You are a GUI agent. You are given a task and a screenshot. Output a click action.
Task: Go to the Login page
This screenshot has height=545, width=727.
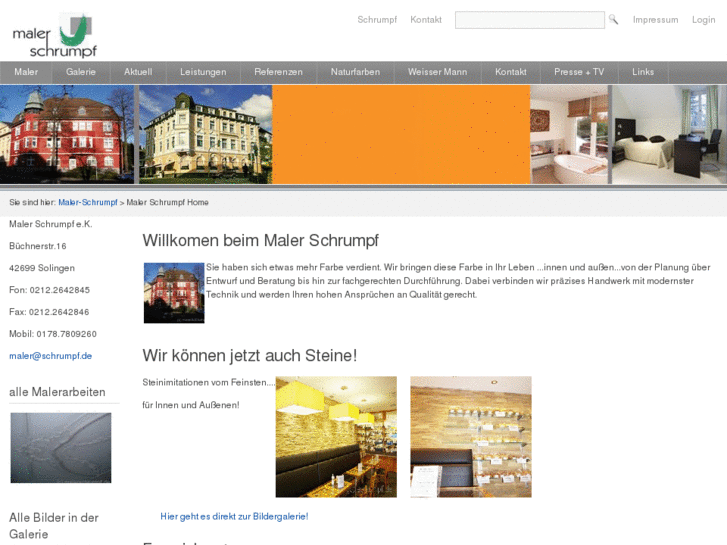703,20
